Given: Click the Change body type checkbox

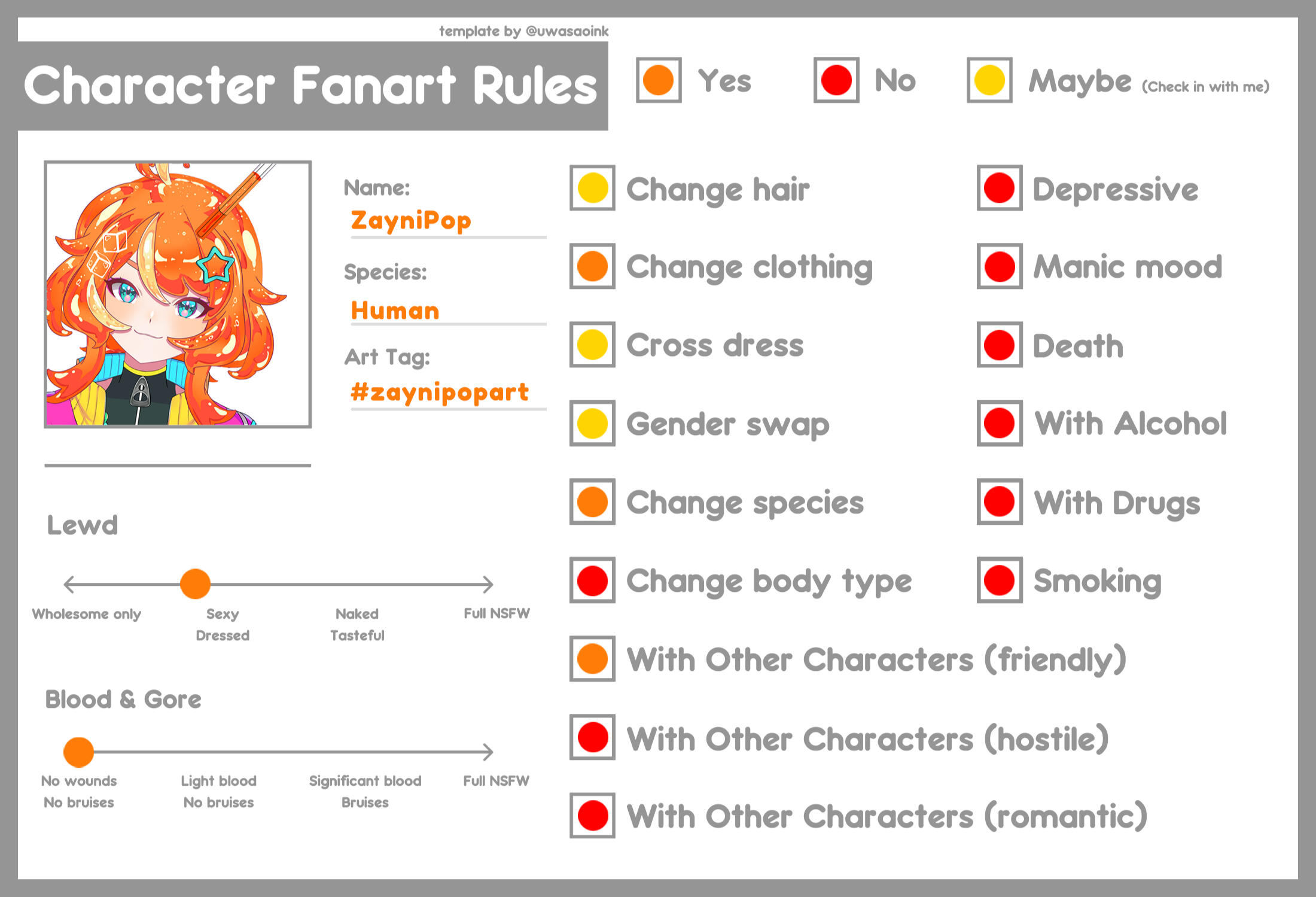Looking at the screenshot, I should click(x=592, y=580).
